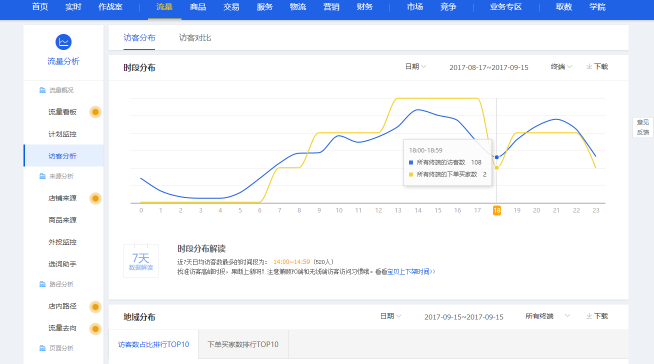Open 商品来源 in the sidebar
This screenshot has height=364, width=654.
point(63,220)
